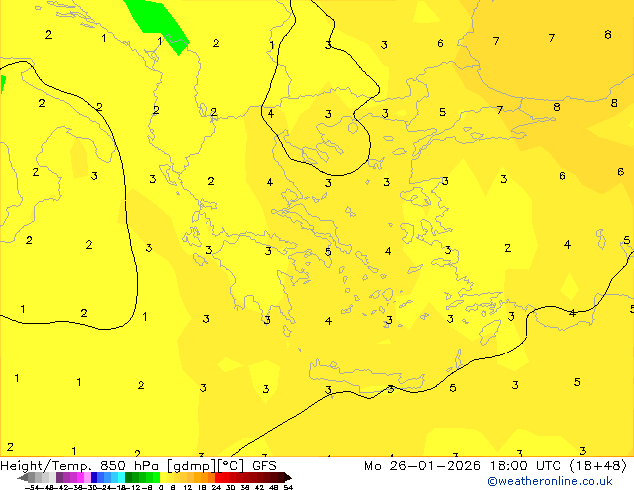Pick the dark purple legend swatch near -42
This screenshot has height=490, width=634.
tap(59, 477)
